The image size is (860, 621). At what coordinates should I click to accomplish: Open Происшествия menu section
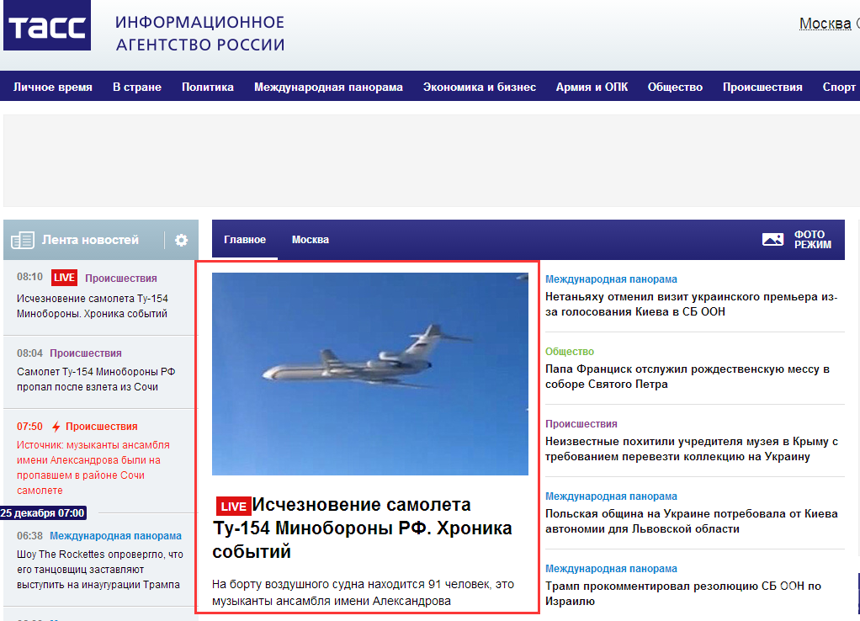(x=762, y=87)
